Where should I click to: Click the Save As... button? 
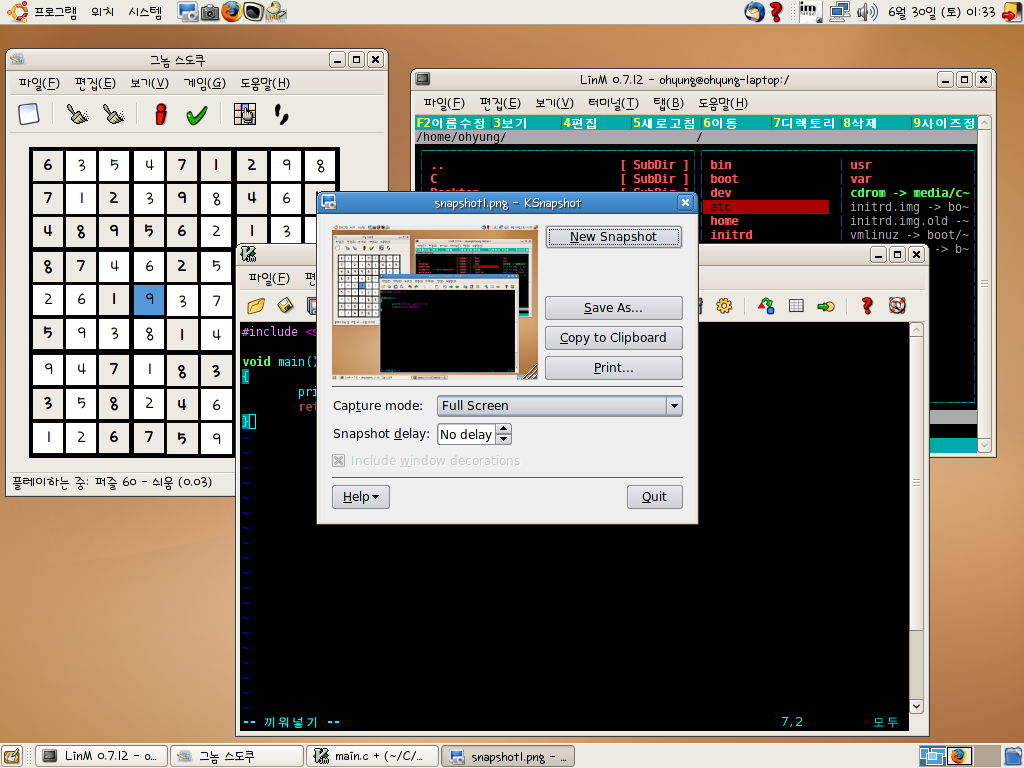(613, 308)
